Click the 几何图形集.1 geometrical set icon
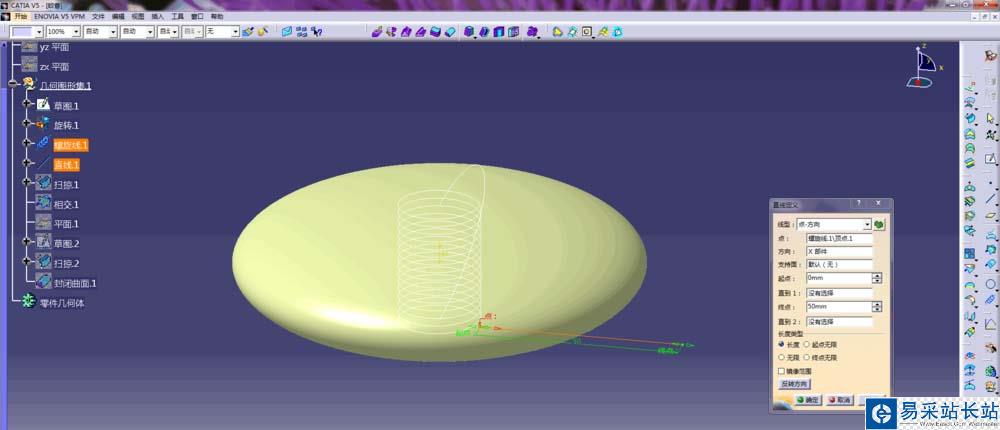The image size is (1000, 430). click(29, 84)
